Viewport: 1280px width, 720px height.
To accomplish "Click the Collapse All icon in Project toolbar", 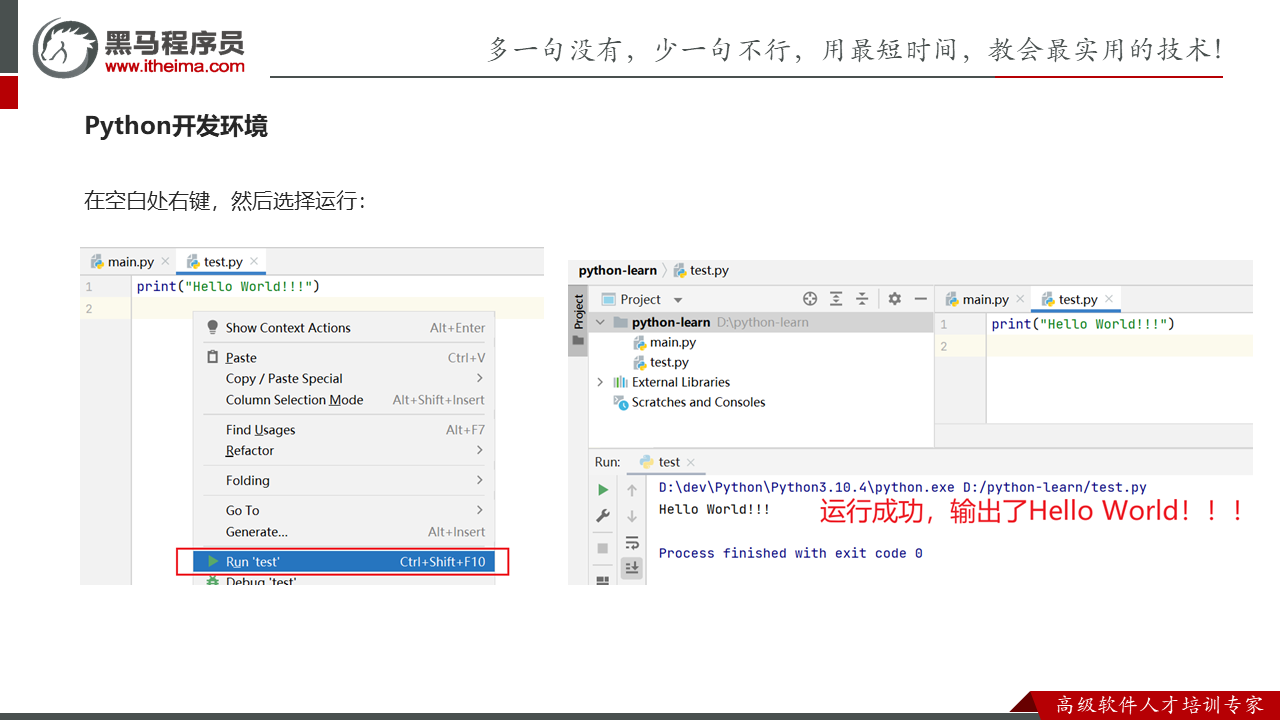I will [862, 299].
